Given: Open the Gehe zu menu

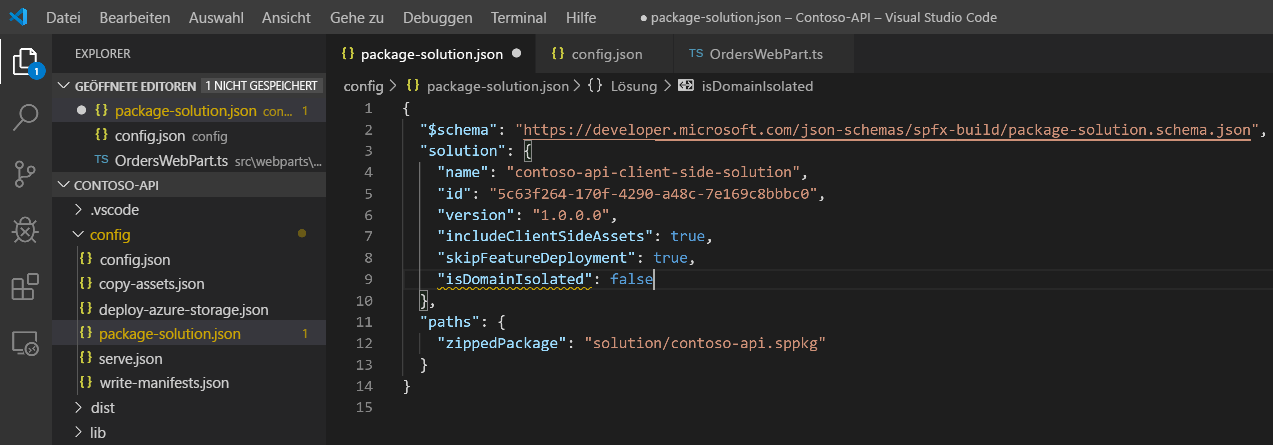Looking at the screenshot, I should coord(357,18).
